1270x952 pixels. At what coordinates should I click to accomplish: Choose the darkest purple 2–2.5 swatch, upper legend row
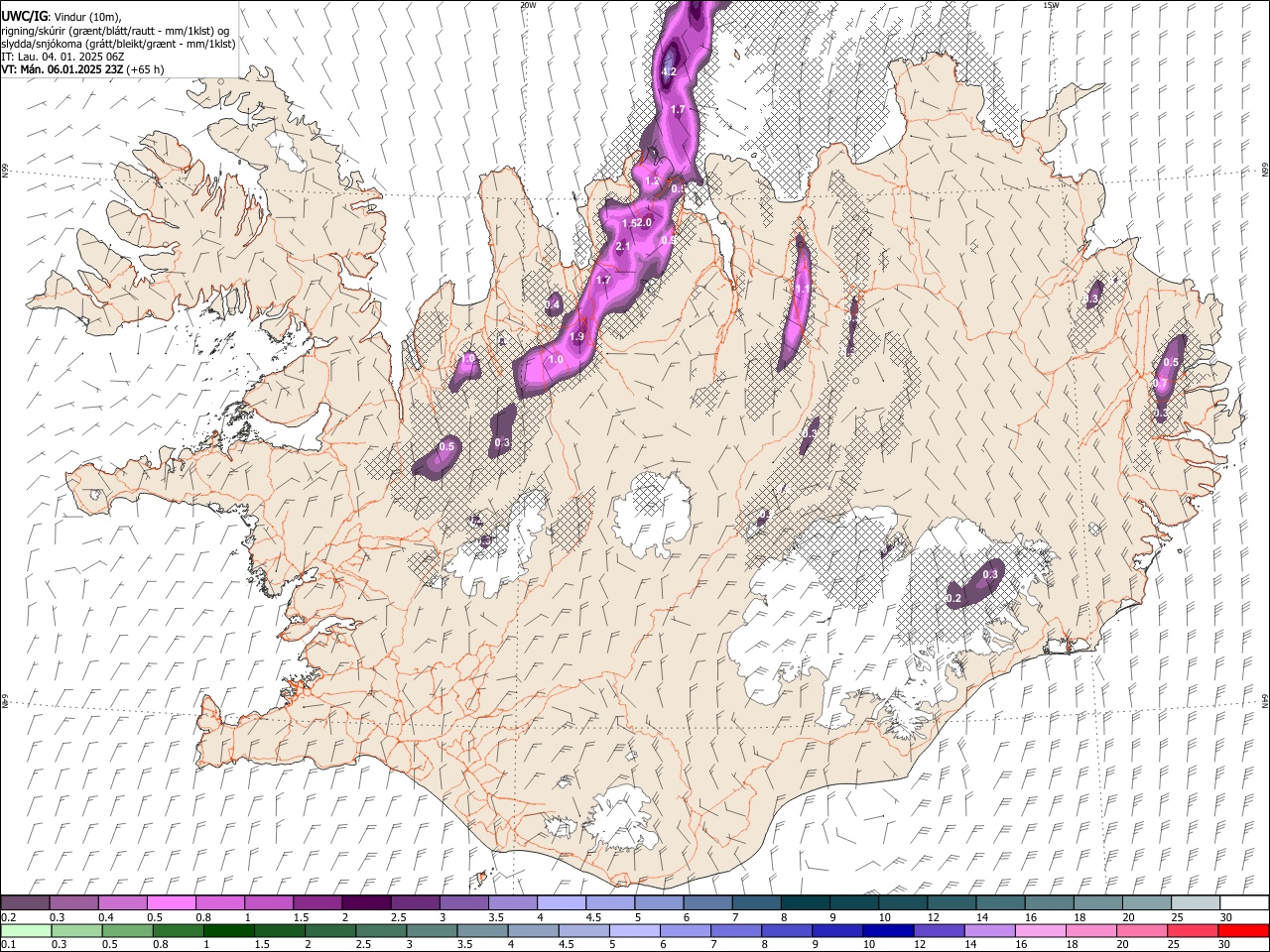(x=366, y=902)
